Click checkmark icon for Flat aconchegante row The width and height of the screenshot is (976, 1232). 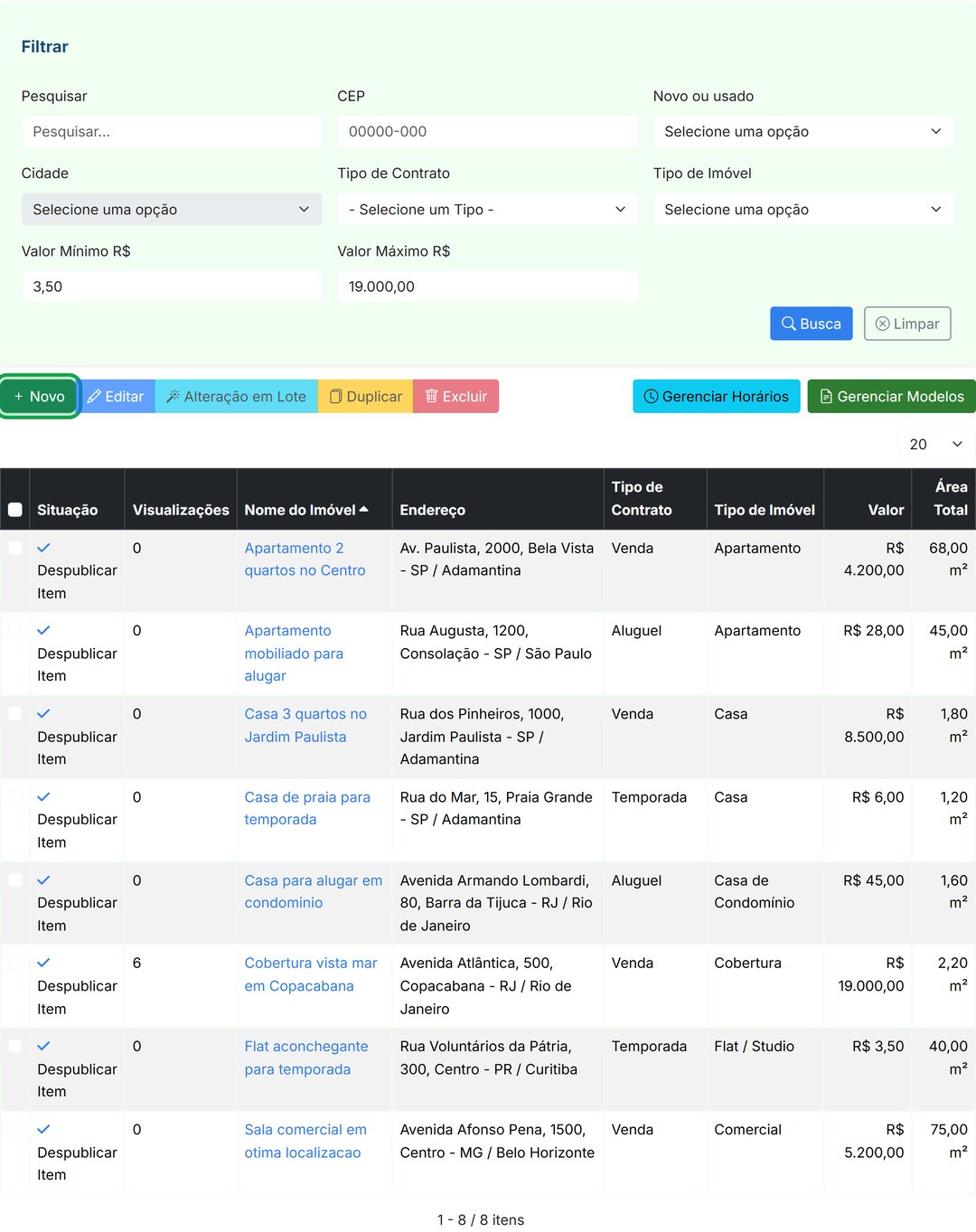[x=43, y=1046]
